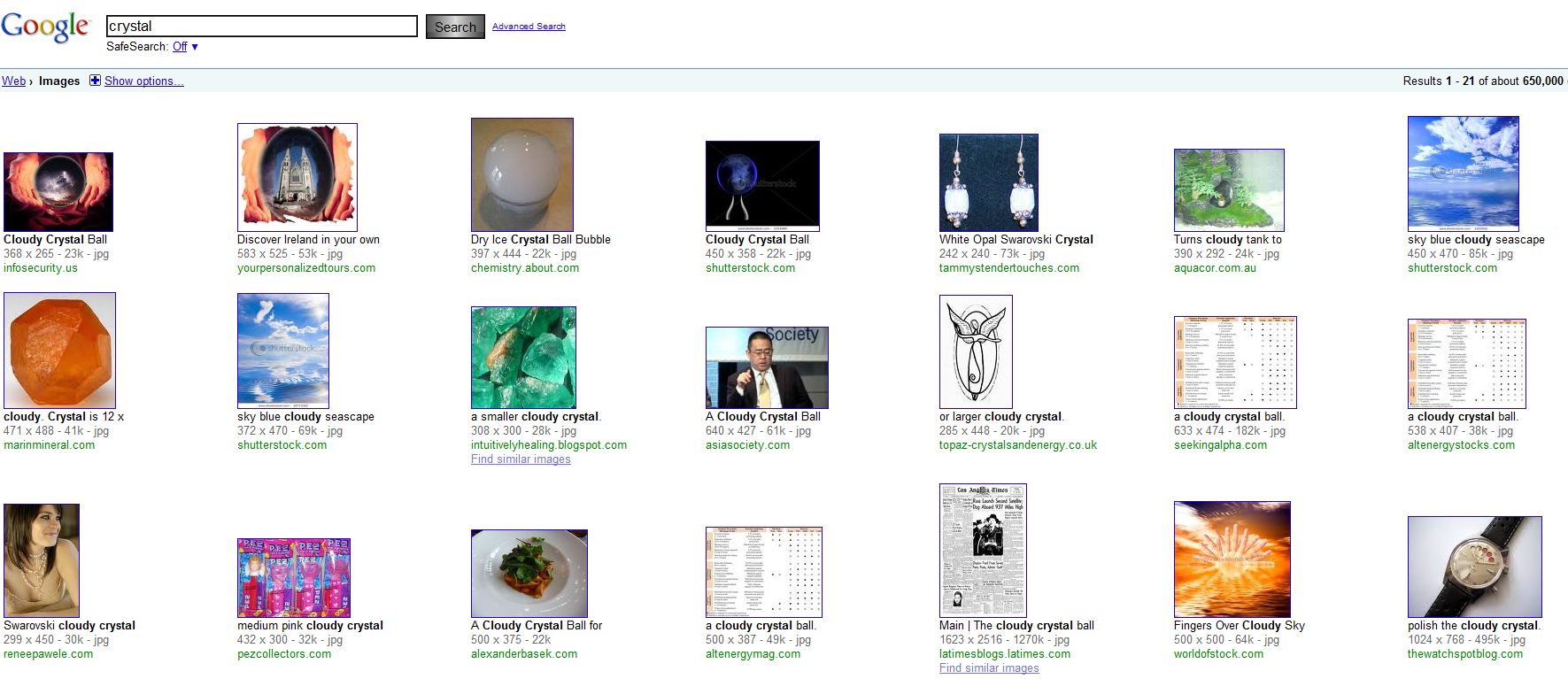
Task: Expand Show options plus icon
Action: click(x=95, y=81)
